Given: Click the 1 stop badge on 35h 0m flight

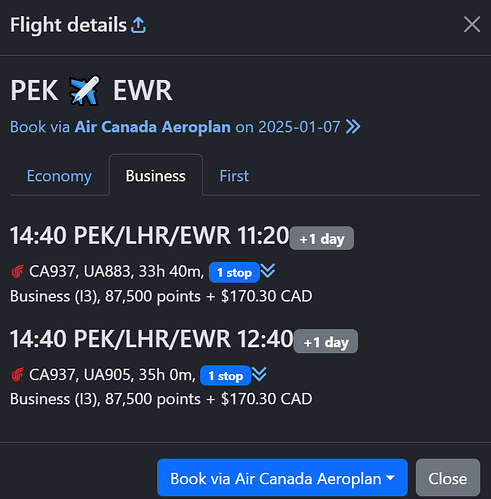Looking at the screenshot, I should 225,376.
